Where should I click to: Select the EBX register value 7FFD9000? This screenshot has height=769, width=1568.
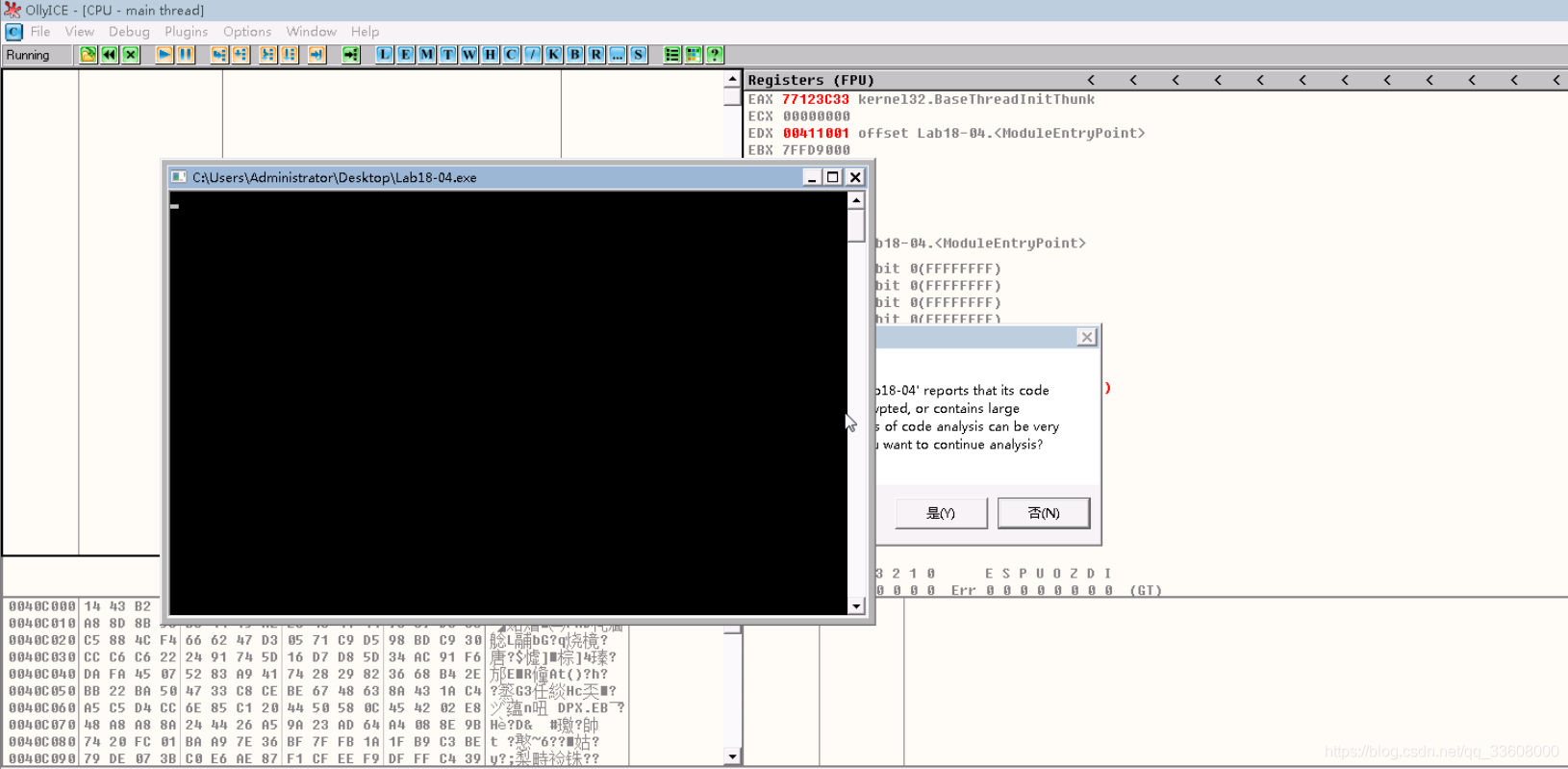(x=816, y=150)
